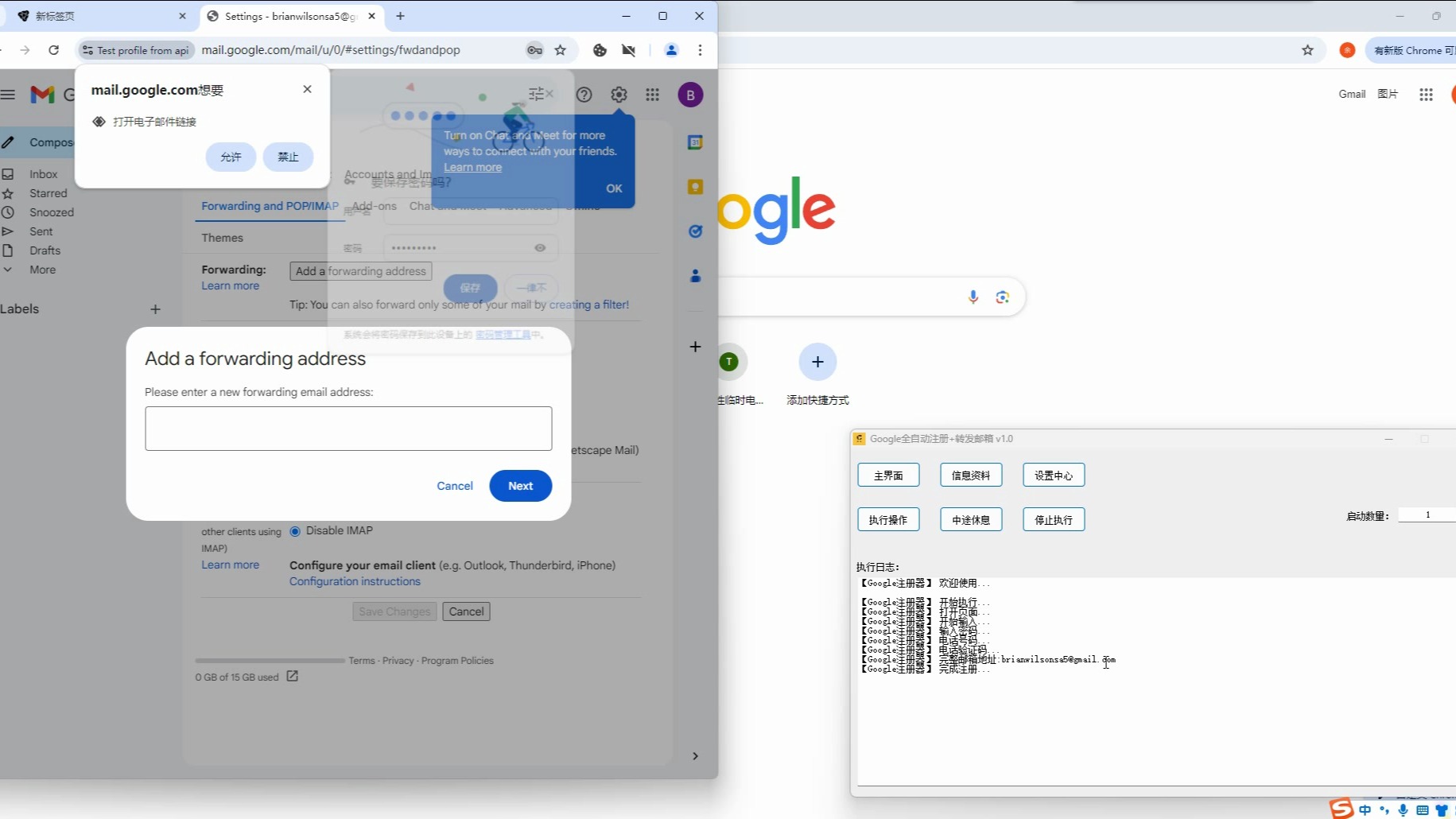Open Forwarding and POP/IMAP tab
The image size is (1456, 819).
click(x=270, y=206)
